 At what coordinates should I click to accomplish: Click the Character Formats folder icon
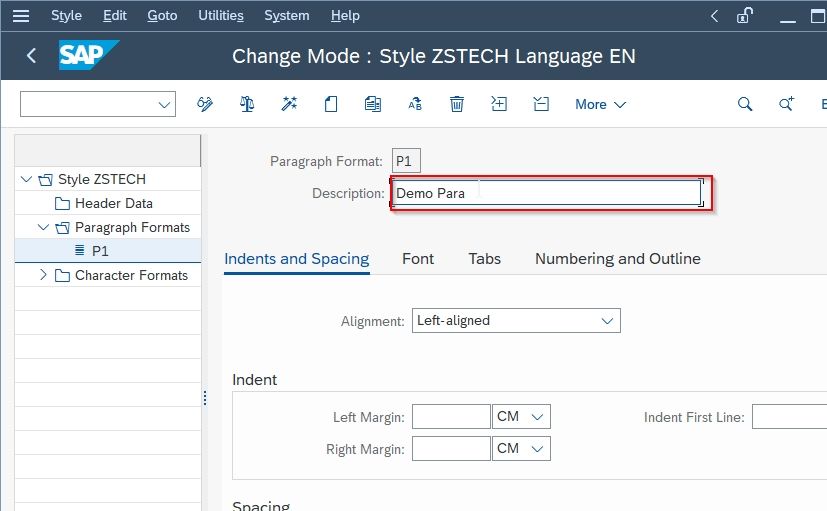pyautogui.click(x=62, y=275)
